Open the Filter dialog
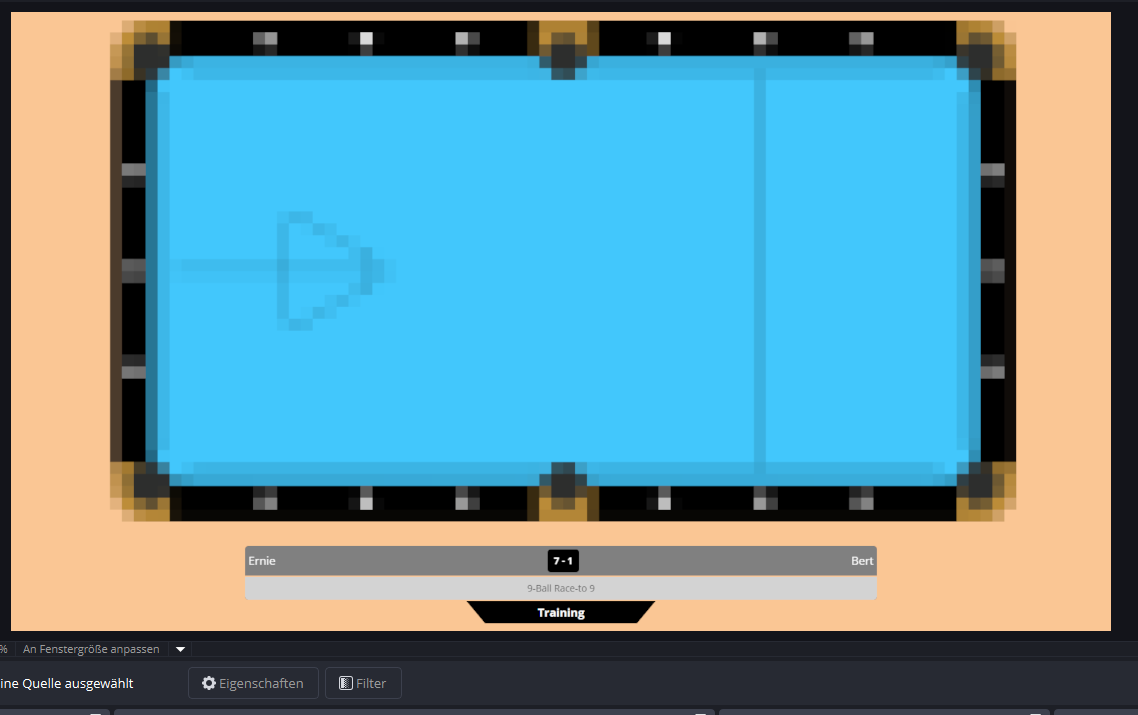Screen dimensions: 1138x715 tap(362, 683)
